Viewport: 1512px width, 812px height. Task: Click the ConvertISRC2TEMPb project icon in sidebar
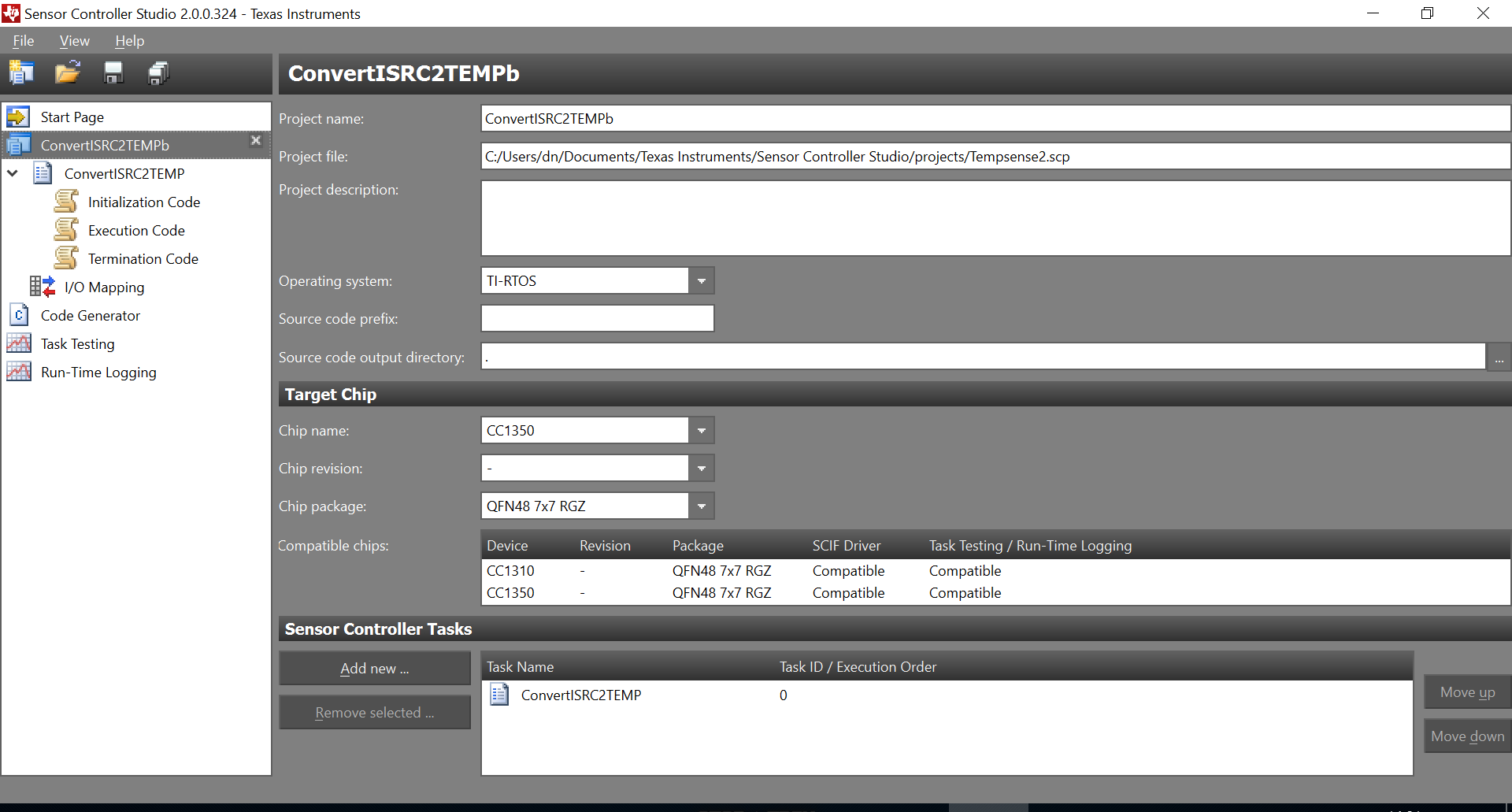tap(18, 145)
